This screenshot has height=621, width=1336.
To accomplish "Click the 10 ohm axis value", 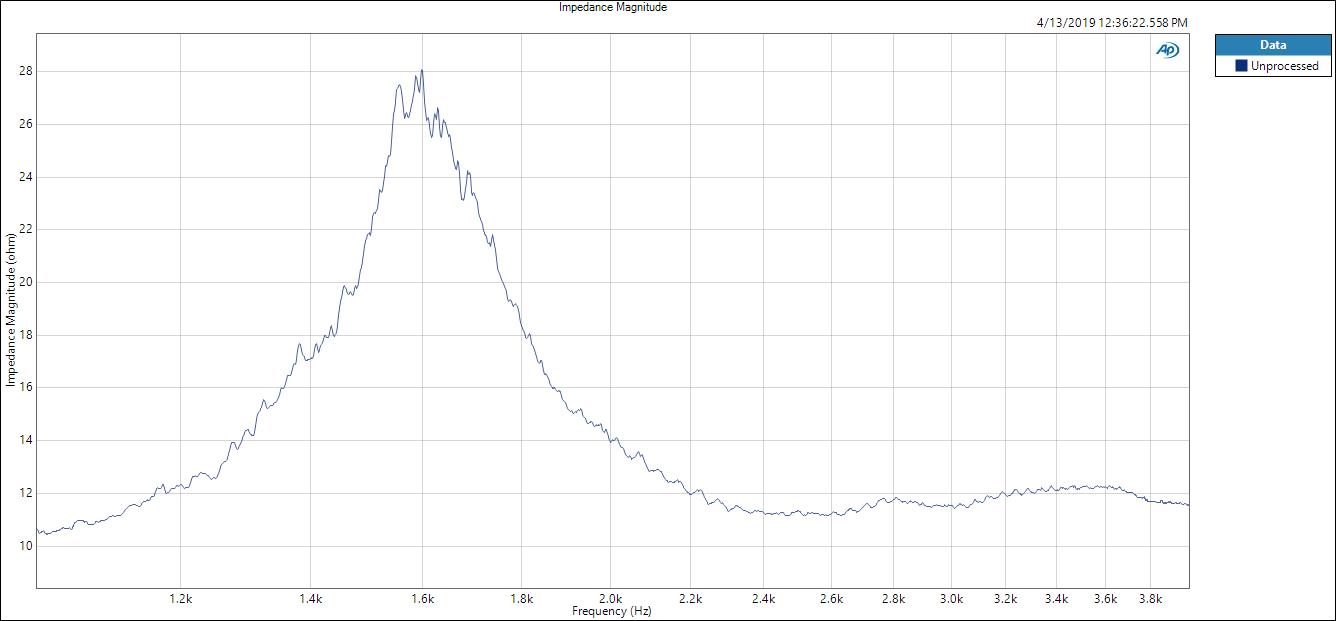I will [25, 545].
